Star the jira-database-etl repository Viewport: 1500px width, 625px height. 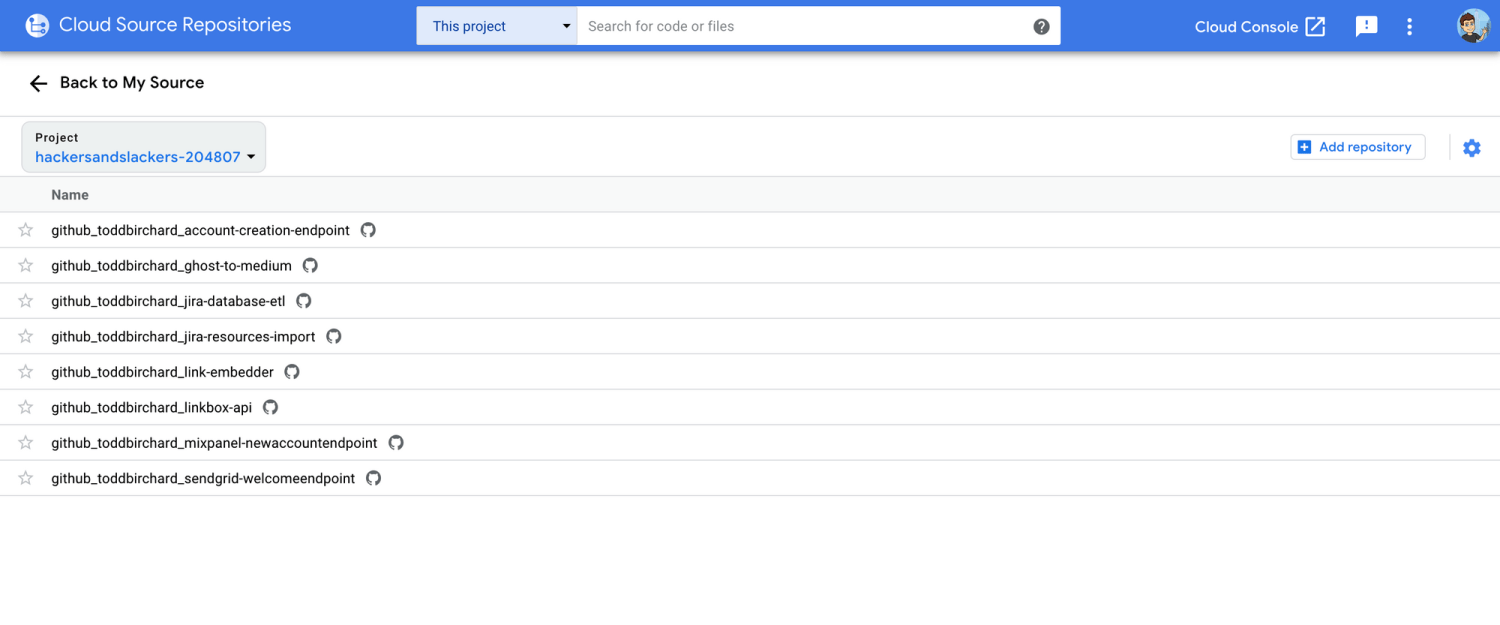[26, 301]
